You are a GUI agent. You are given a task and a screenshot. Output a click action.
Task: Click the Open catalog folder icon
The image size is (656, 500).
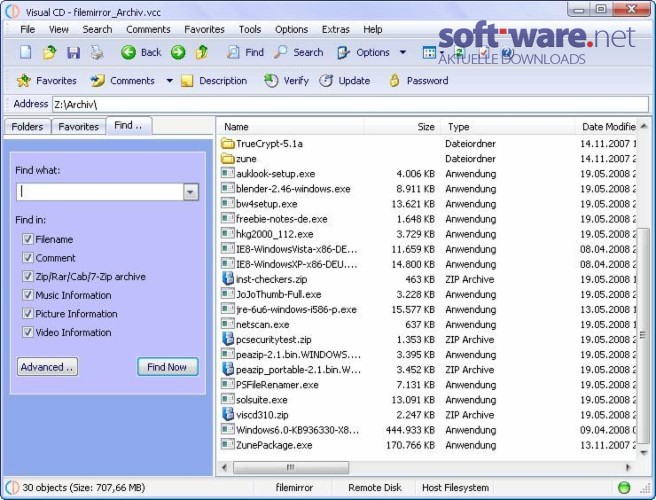tap(49, 52)
